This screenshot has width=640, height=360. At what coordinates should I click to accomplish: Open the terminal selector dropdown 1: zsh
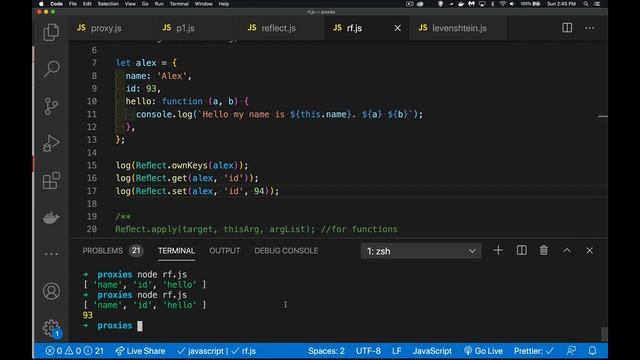tap(421, 251)
